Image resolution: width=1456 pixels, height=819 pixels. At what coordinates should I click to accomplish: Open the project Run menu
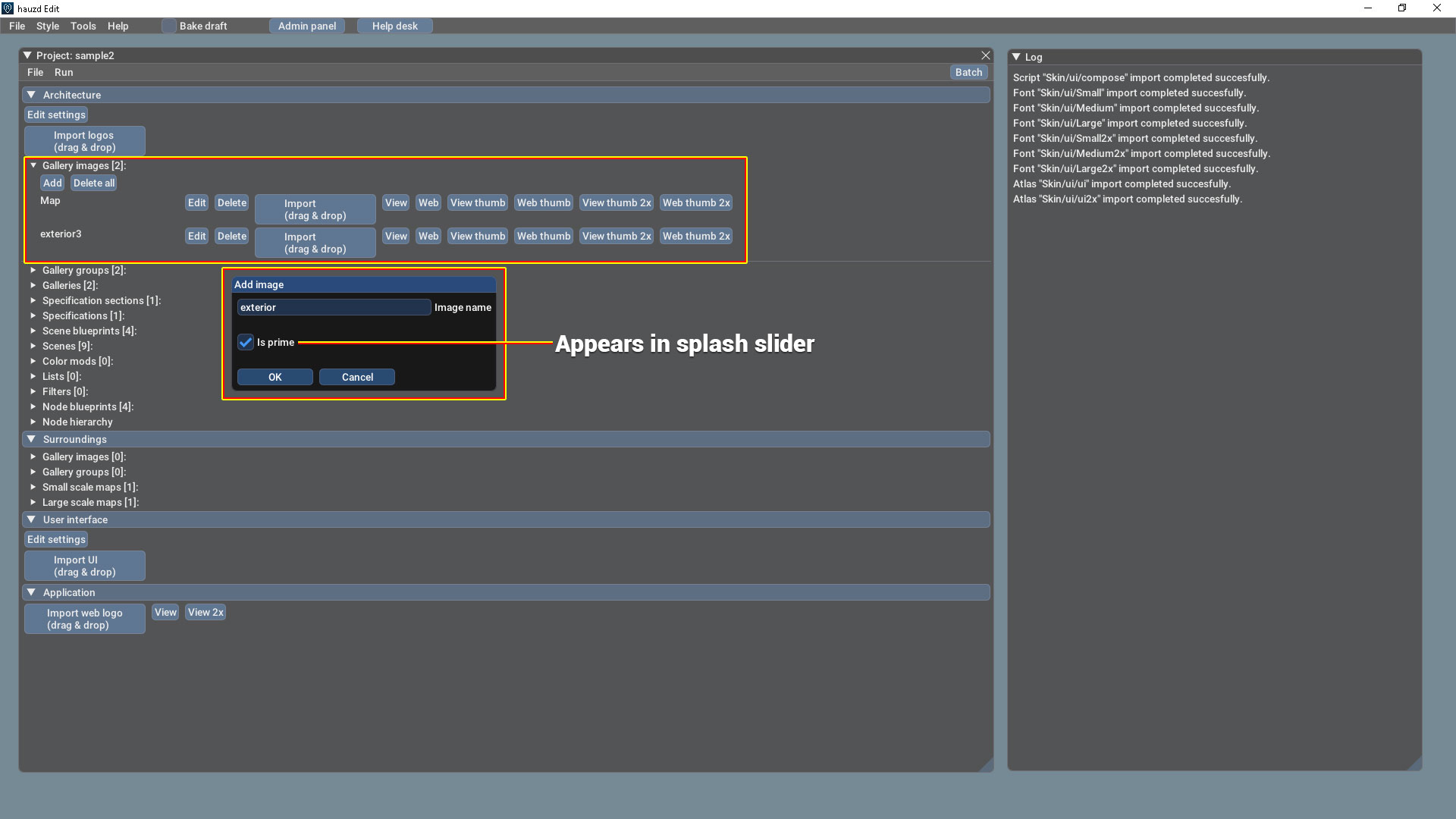click(x=64, y=72)
